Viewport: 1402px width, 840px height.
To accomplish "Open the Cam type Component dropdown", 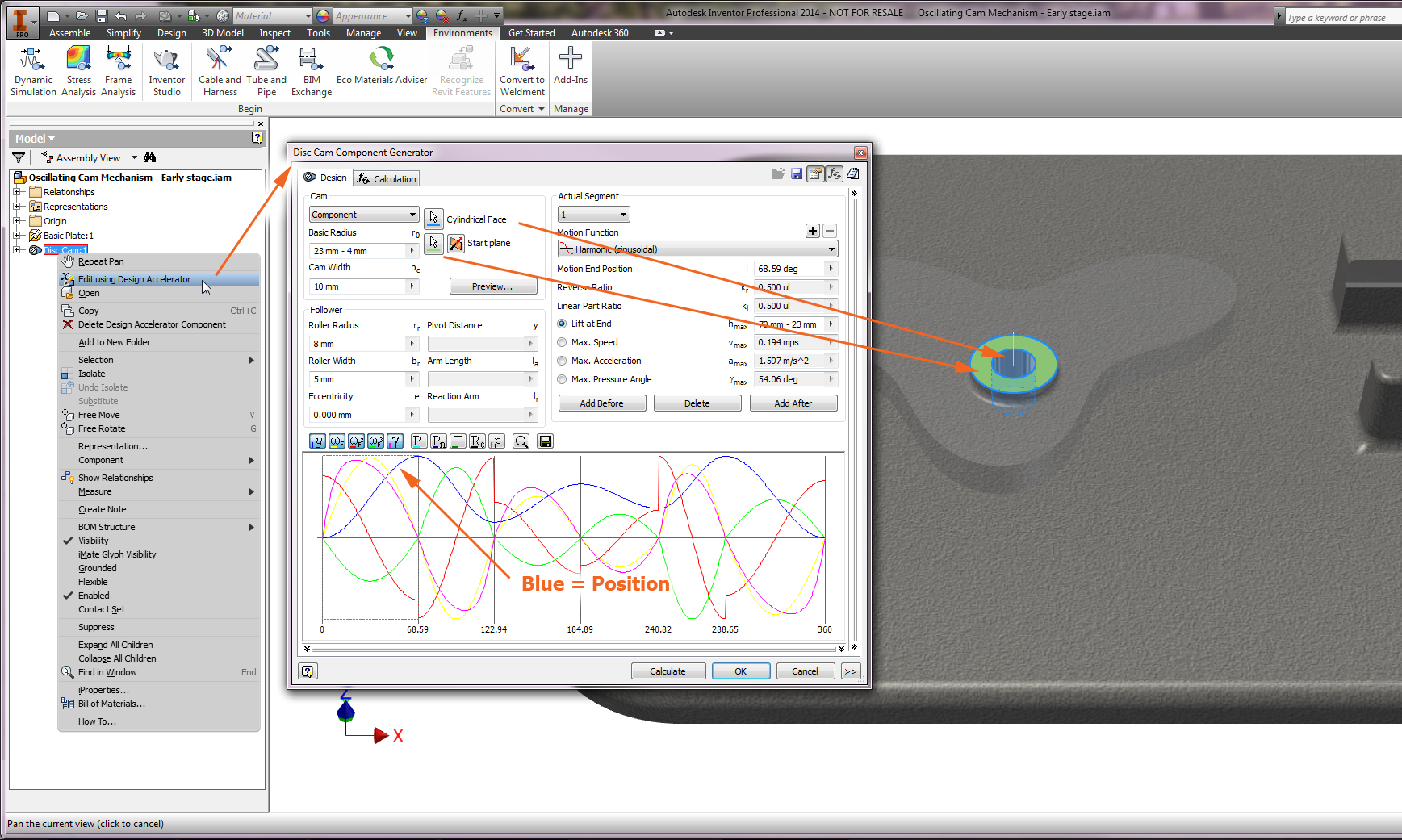I will tap(364, 215).
